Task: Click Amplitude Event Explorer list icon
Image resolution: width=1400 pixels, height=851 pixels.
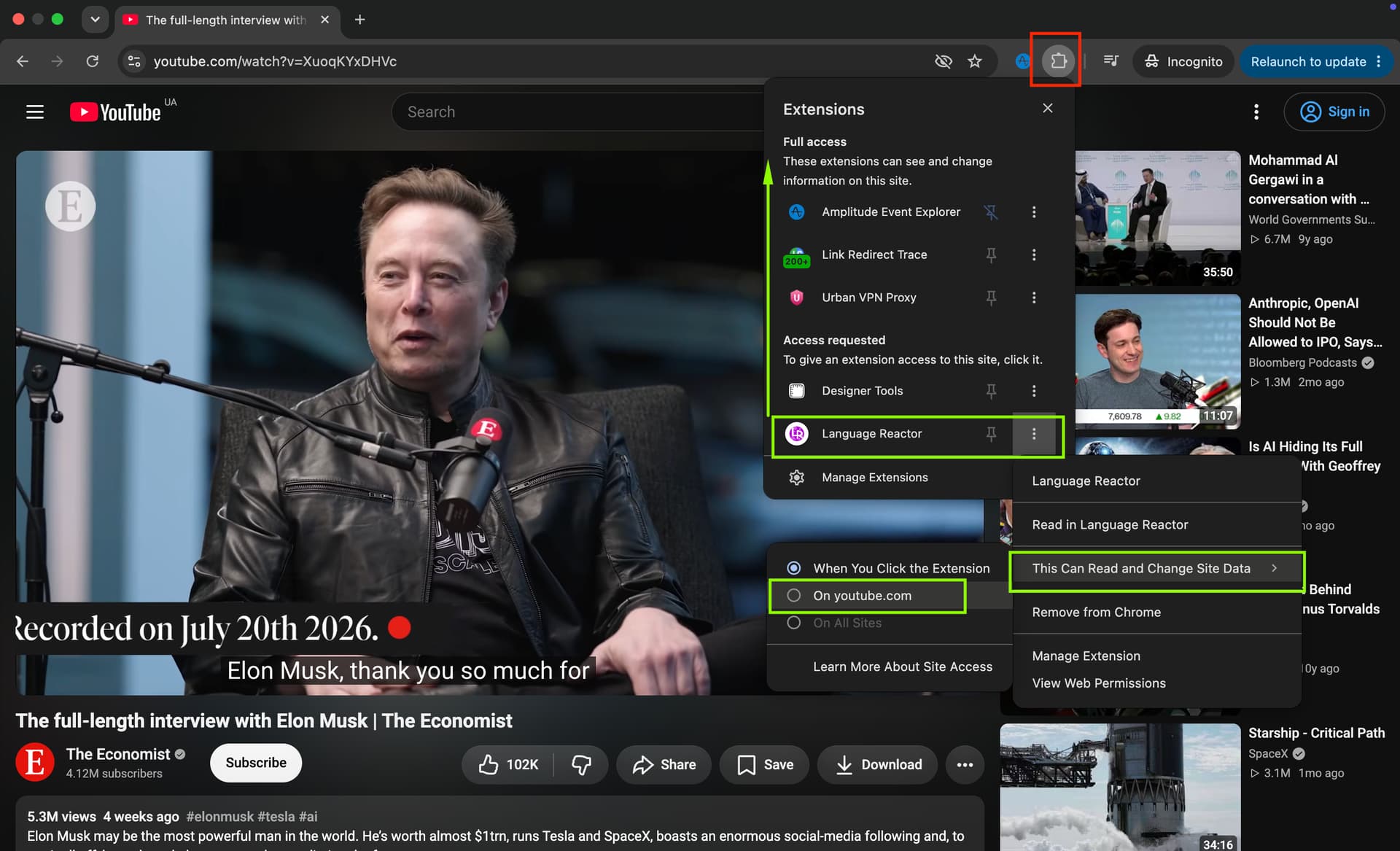Action: [x=796, y=212]
